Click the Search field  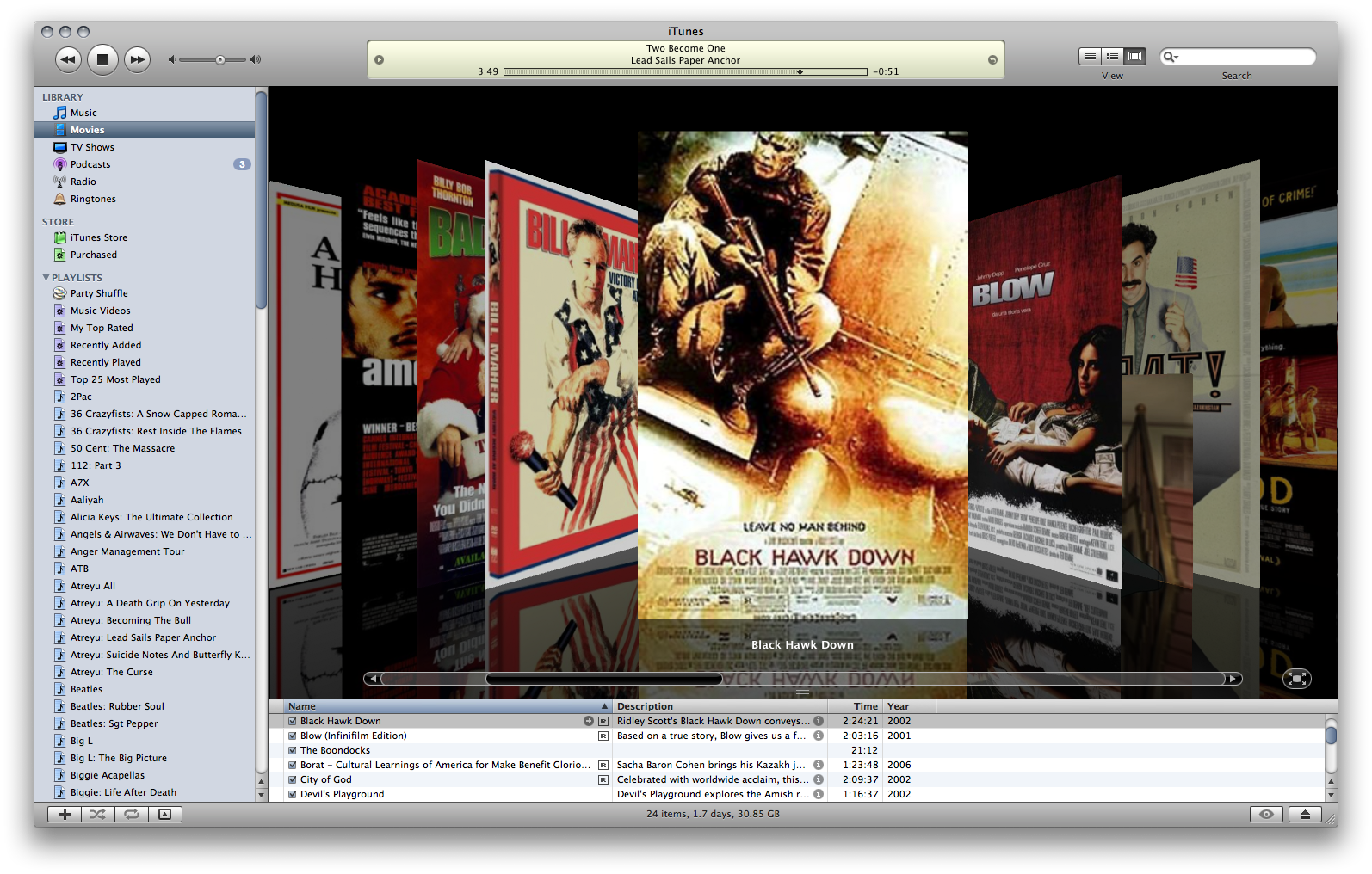pyautogui.click(x=1238, y=57)
